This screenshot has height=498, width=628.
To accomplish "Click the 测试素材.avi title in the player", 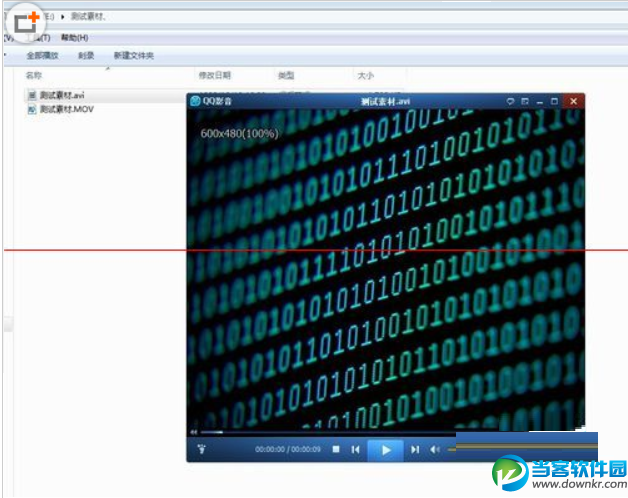I will click(385, 101).
